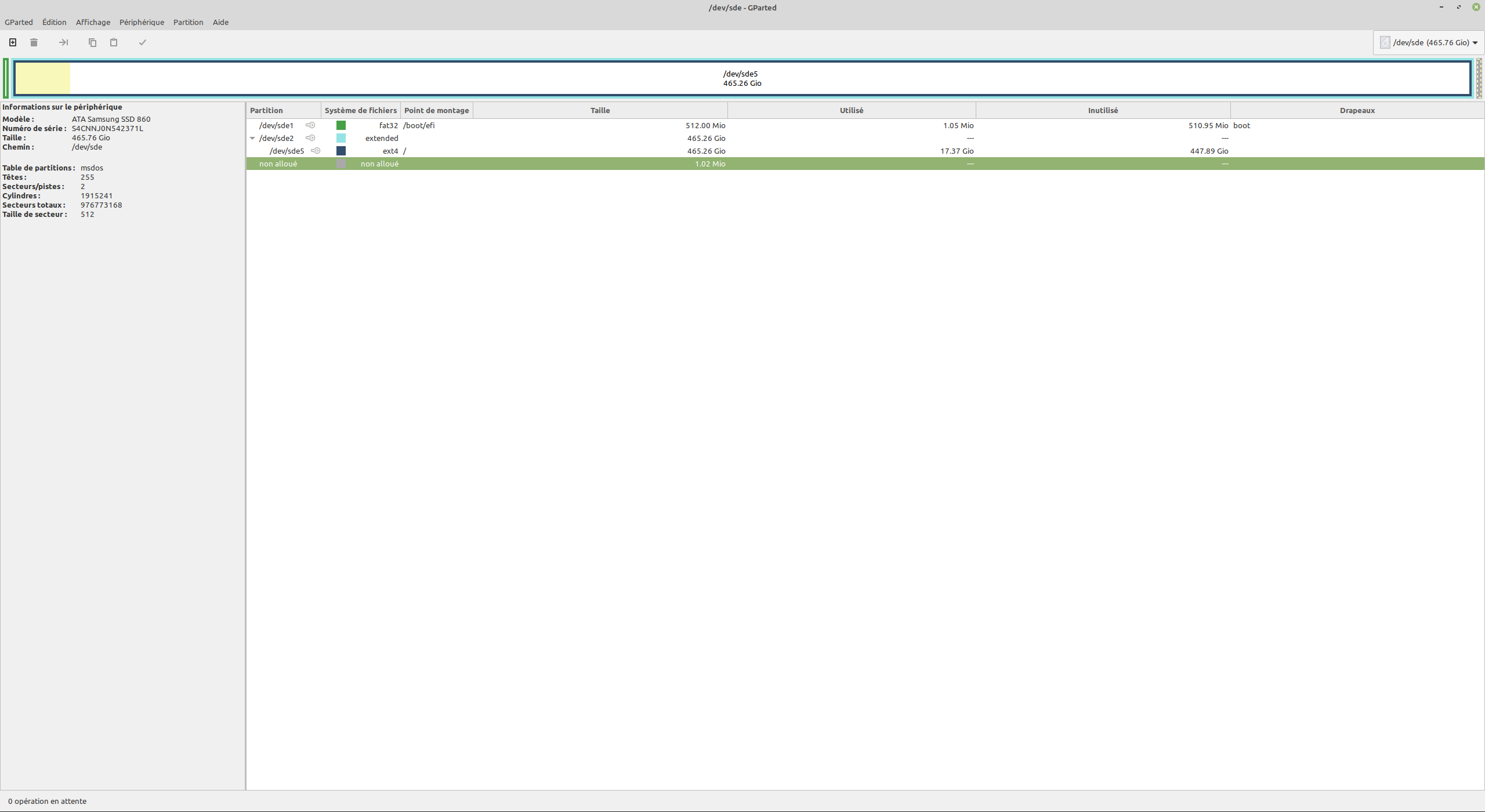The height and width of the screenshot is (812, 1485).
Task: Open the Affichage menu
Action: 93,22
